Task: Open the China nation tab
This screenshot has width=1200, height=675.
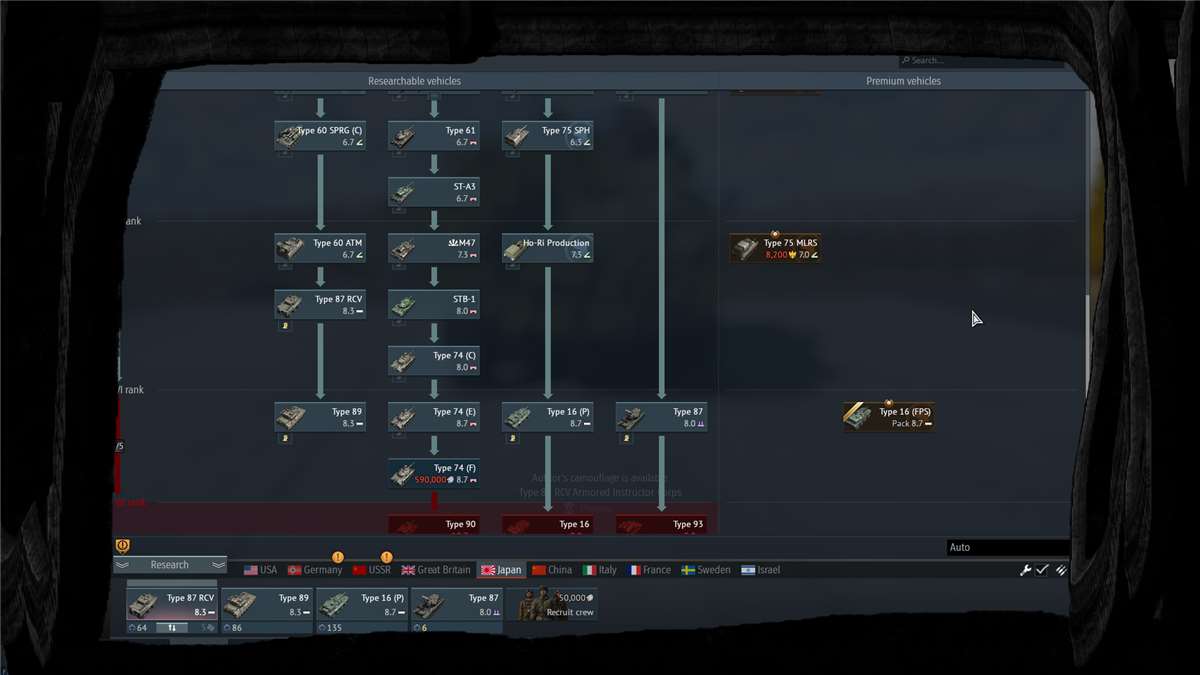Action: pyautogui.click(x=552, y=570)
